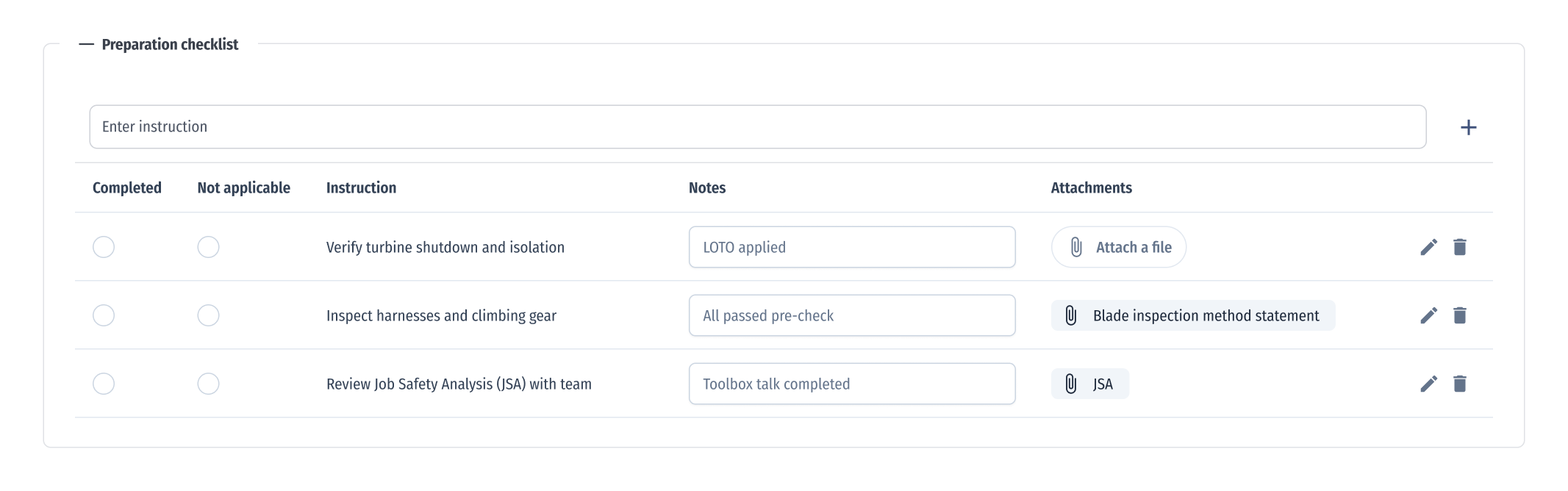Click the Attach a file button

pyautogui.click(x=1118, y=247)
